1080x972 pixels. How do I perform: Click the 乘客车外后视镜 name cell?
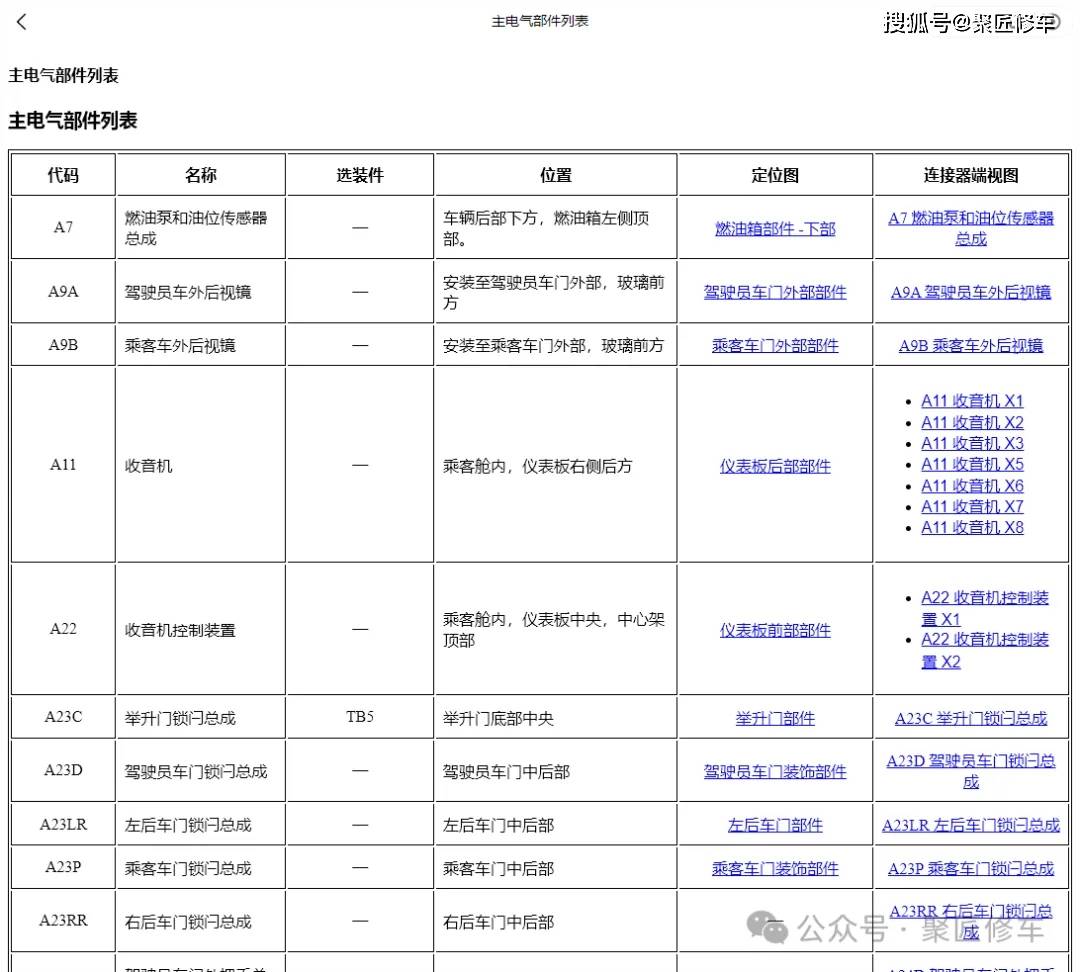(x=200, y=346)
